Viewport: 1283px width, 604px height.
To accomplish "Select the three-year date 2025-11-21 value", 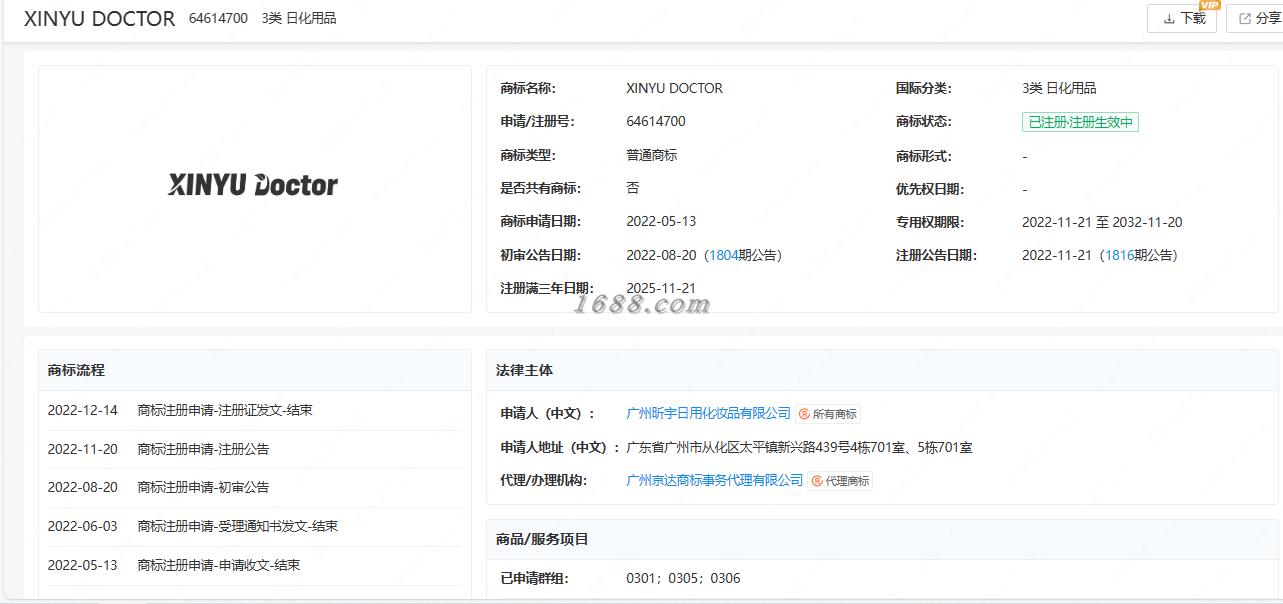I will pos(661,288).
